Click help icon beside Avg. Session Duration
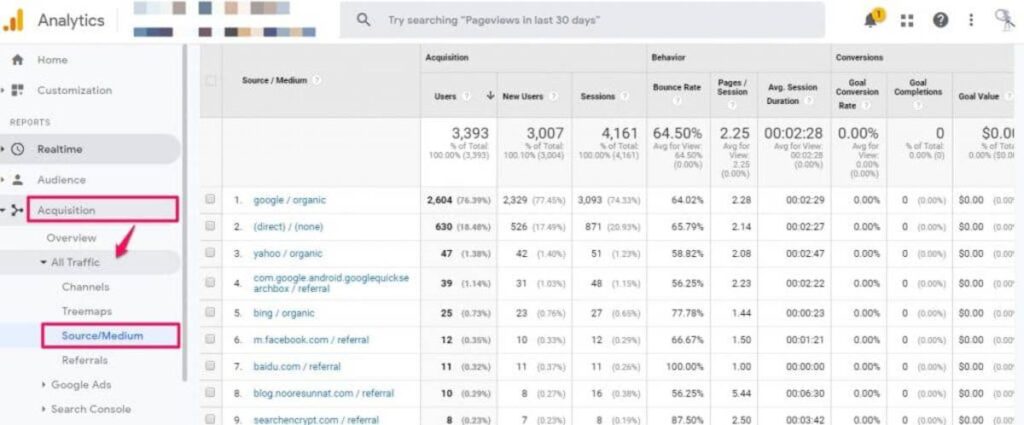This screenshot has height=425, width=1024. click(808, 101)
